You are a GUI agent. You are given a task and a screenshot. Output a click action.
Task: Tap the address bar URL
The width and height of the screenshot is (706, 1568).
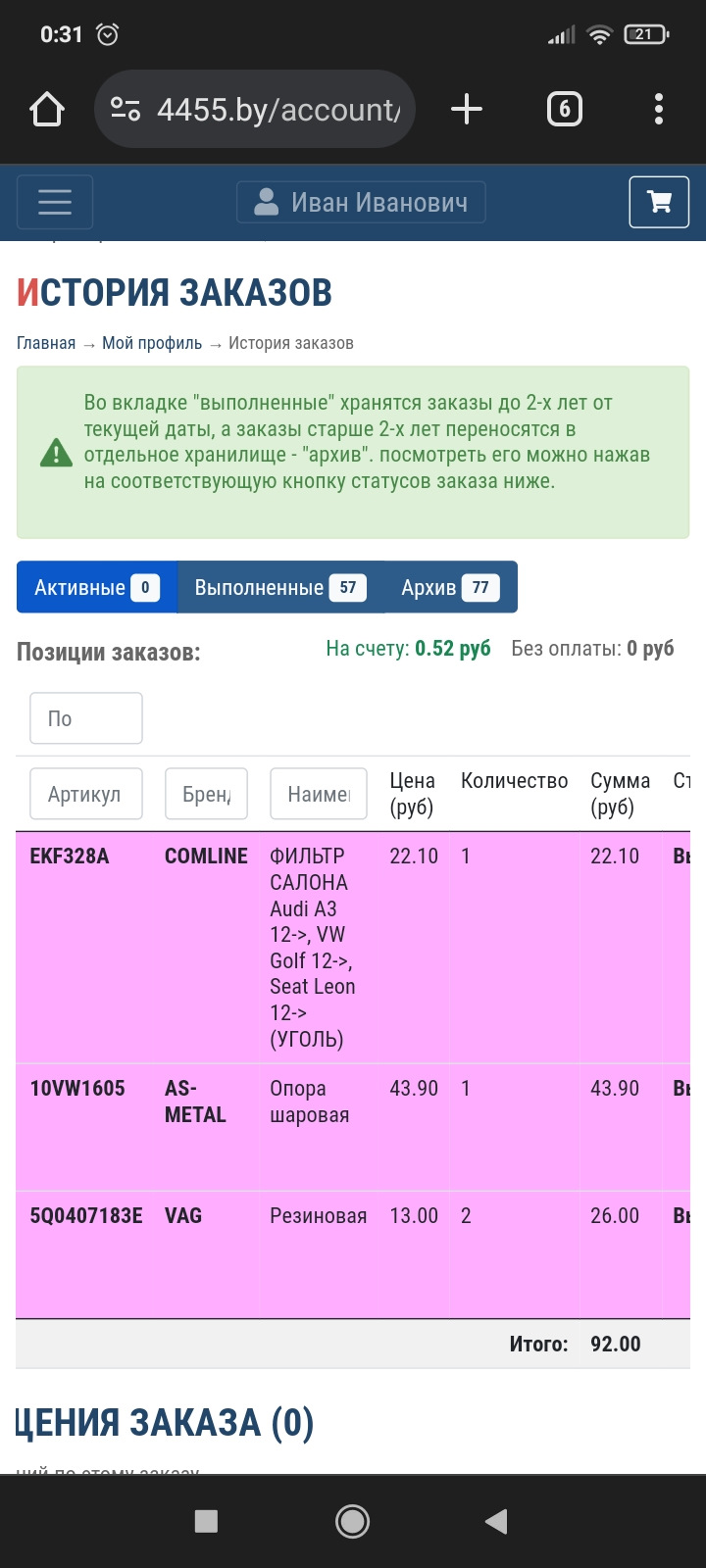click(x=278, y=110)
